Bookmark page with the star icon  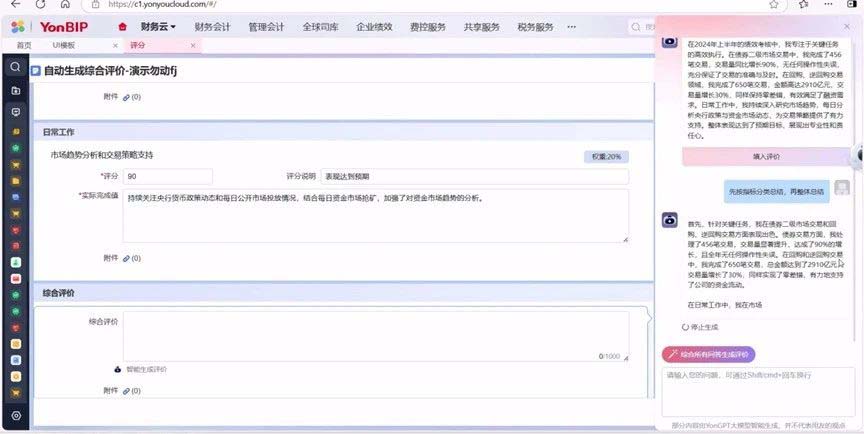[775, 5]
